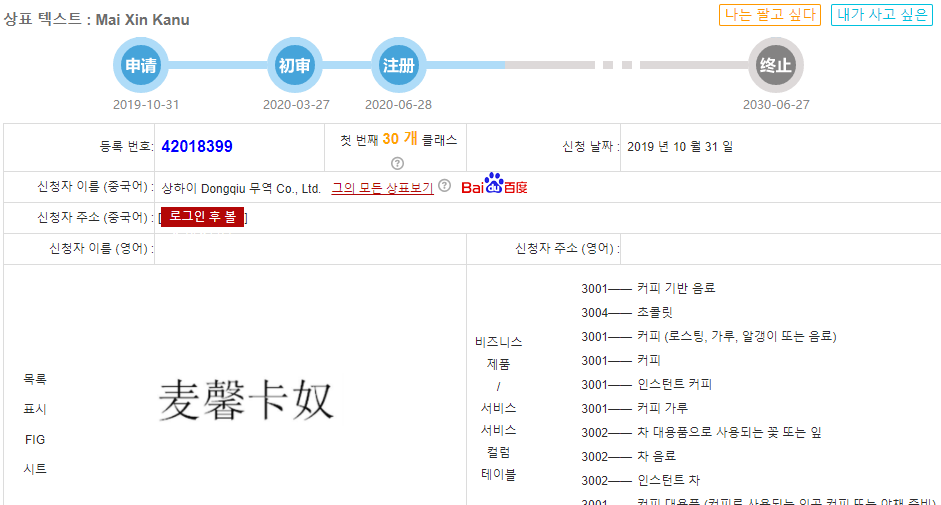This screenshot has width=941, height=505.
Task: Click the red 로그인 후 볼 button
Action: point(202,217)
